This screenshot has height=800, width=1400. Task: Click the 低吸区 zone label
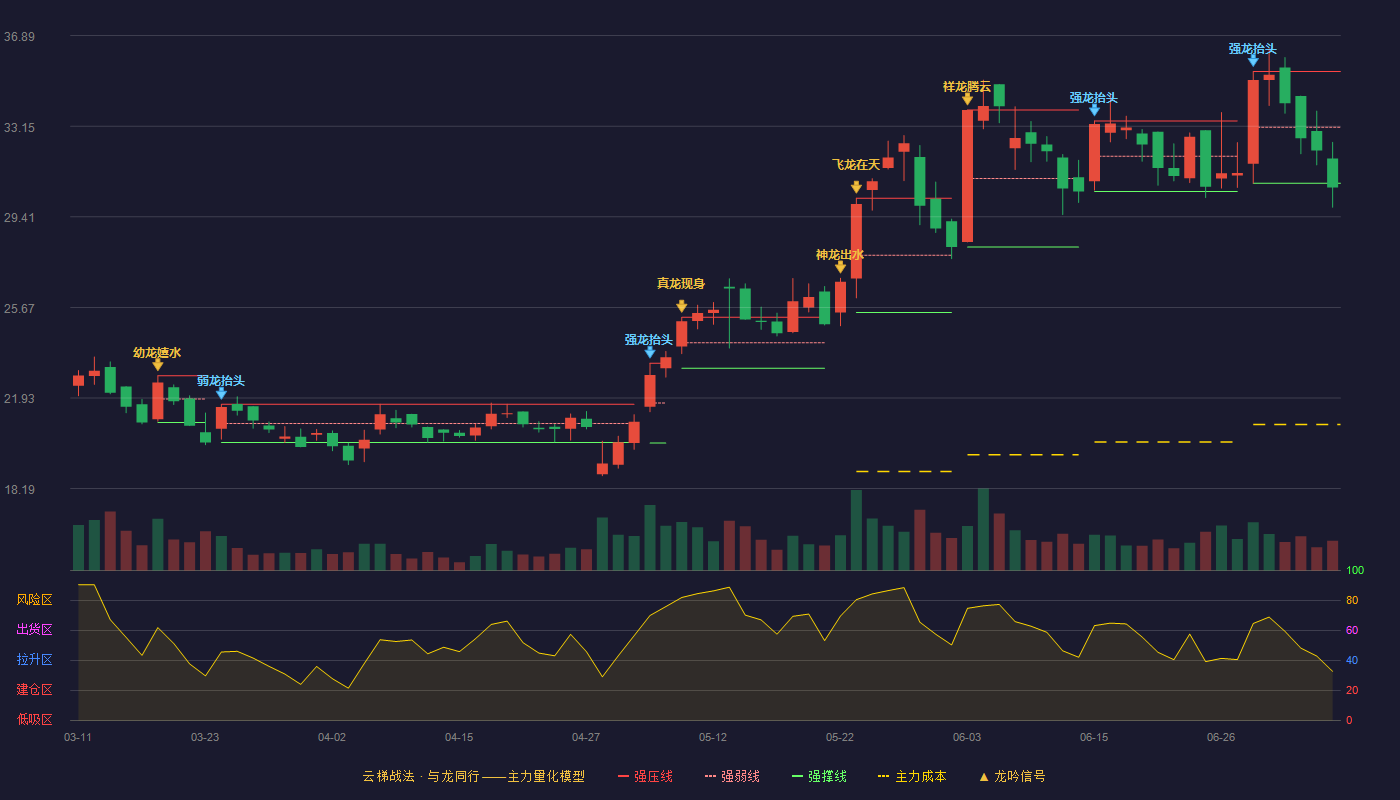pyautogui.click(x=34, y=719)
